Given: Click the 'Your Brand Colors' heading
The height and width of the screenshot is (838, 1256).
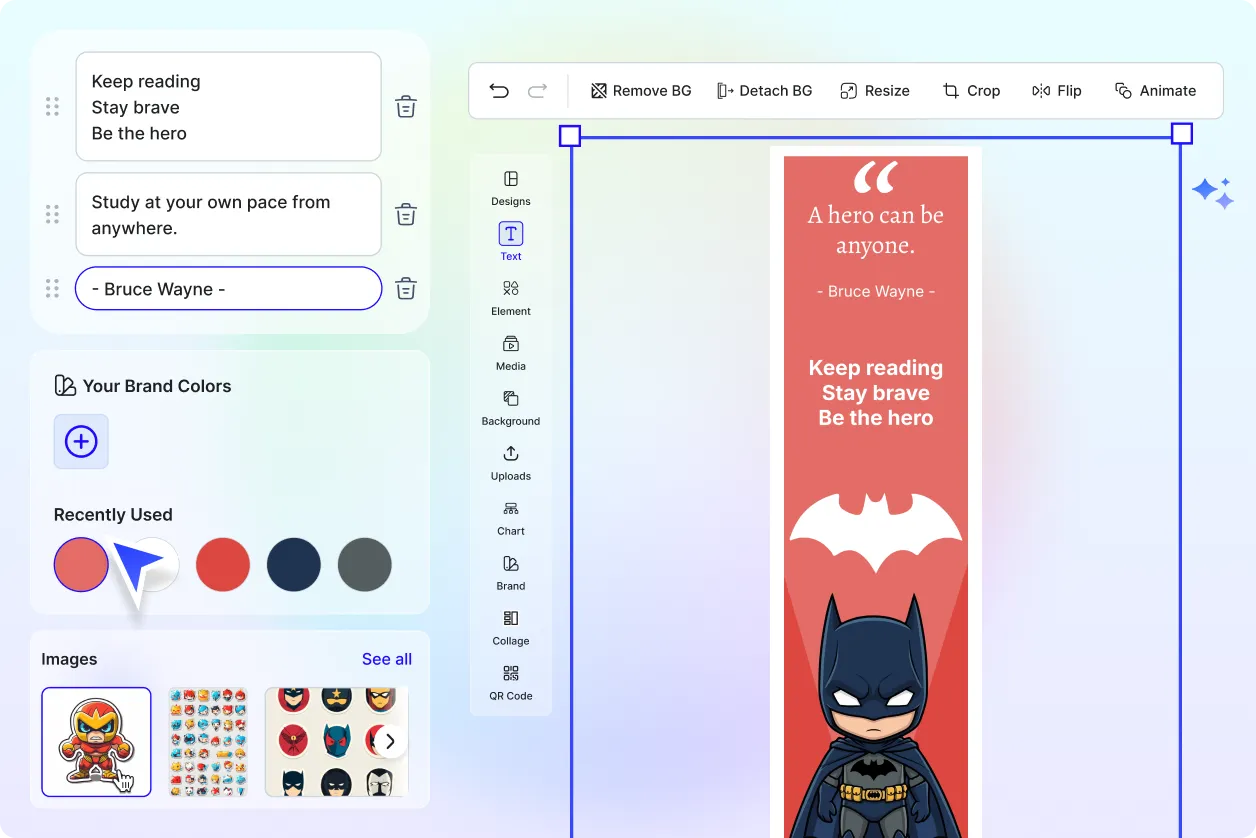Looking at the screenshot, I should [157, 386].
